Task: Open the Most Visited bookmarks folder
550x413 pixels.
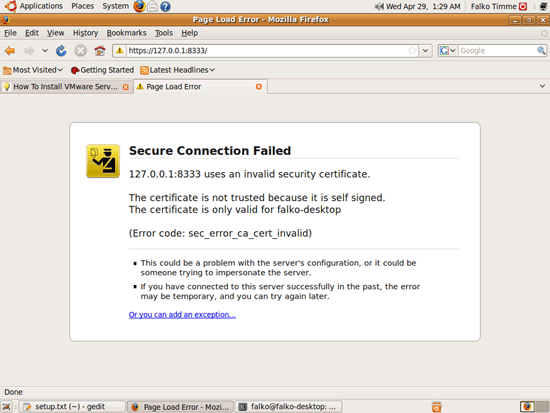Action: 33,70
